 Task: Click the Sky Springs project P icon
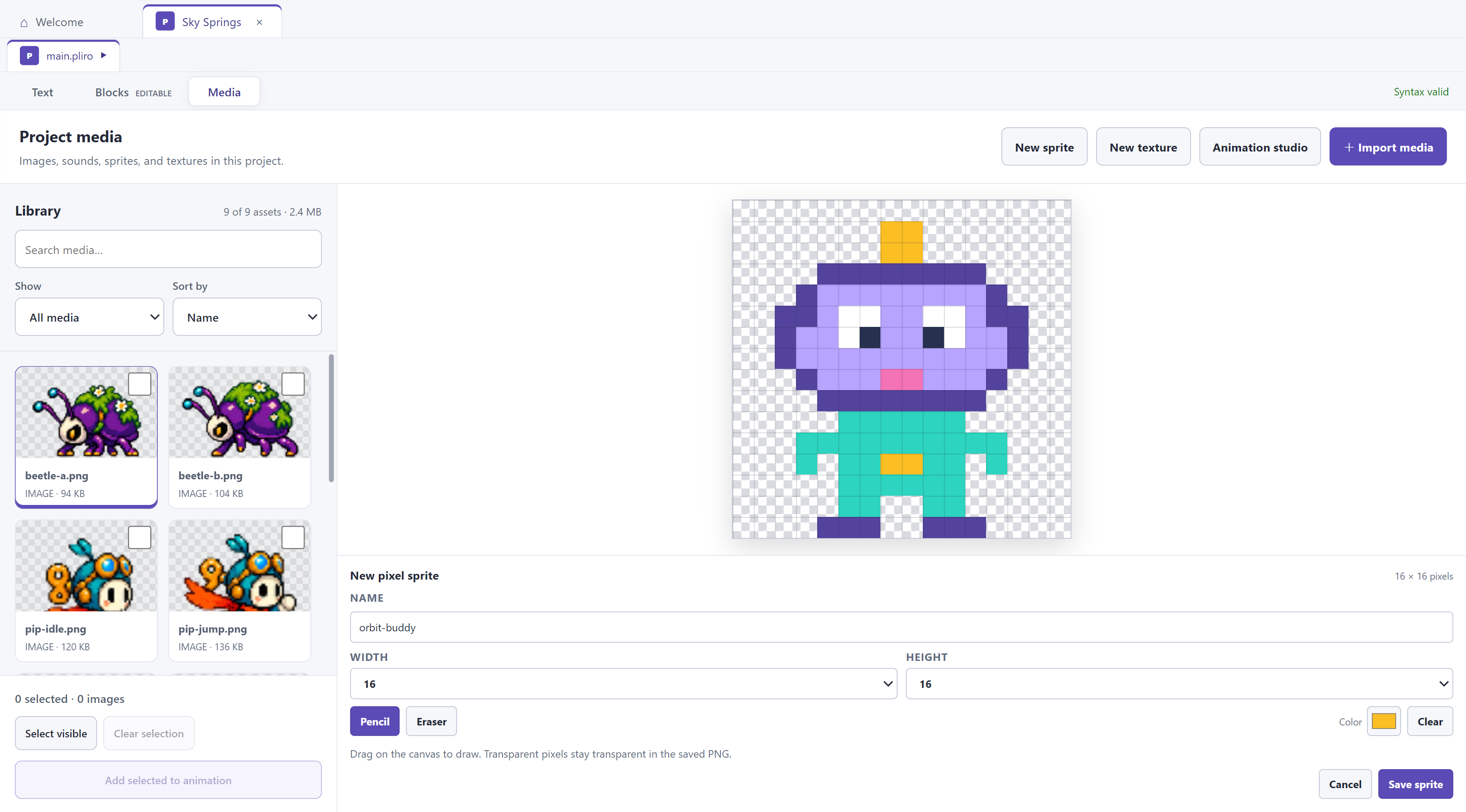click(x=165, y=22)
